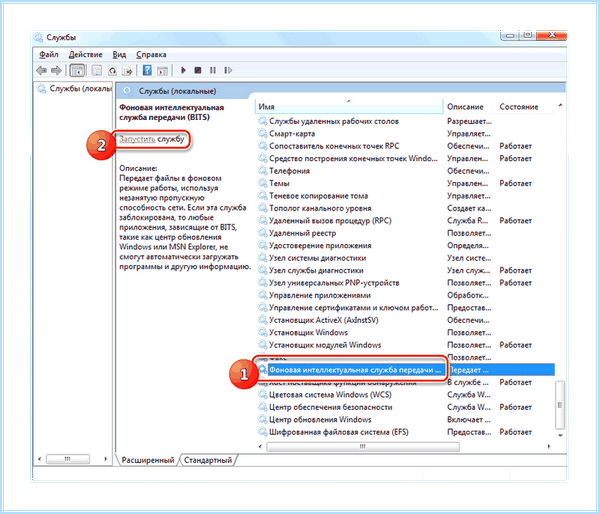The image size is (600, 514).
Task: Click right scroll arrow of services list
Action: click(549, 447)
